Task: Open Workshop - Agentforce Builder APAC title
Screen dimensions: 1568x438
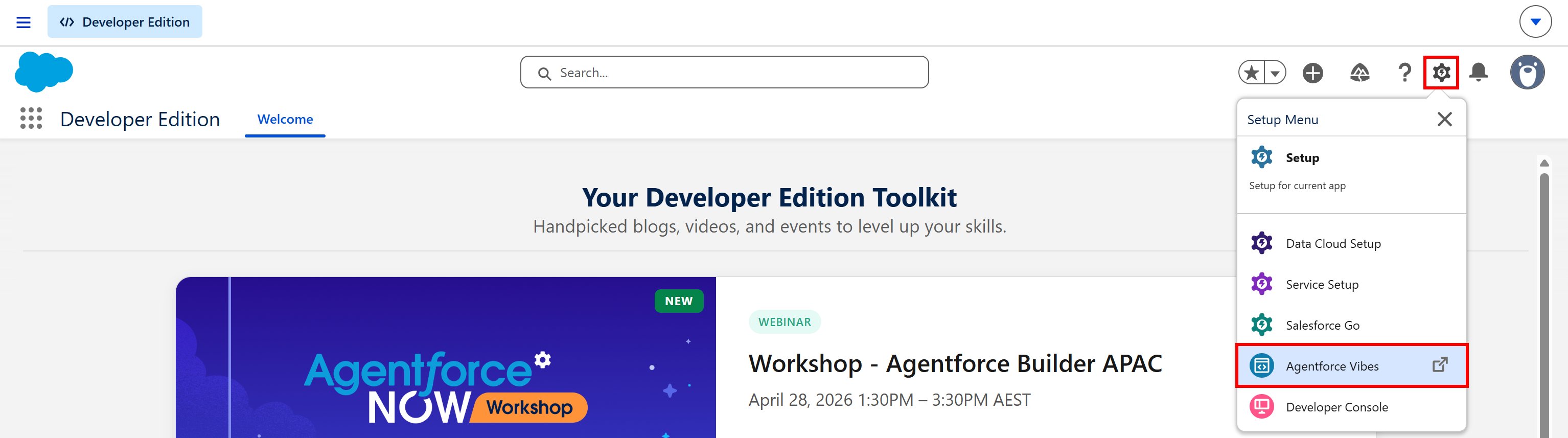Action: pyautogui.click(x=955, y=363)
